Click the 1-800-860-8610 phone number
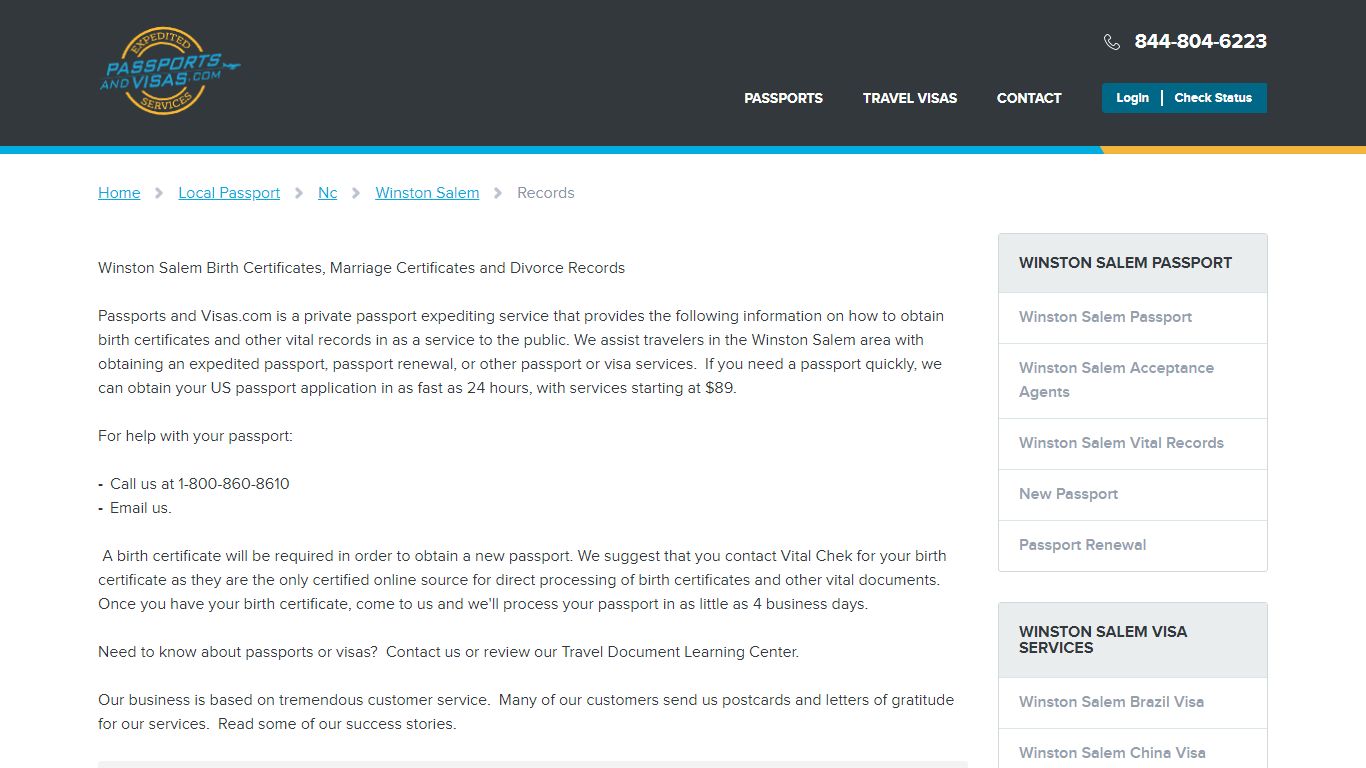Image resolution: width=1366 pixels, height=768 pixels. click(234, 484)
